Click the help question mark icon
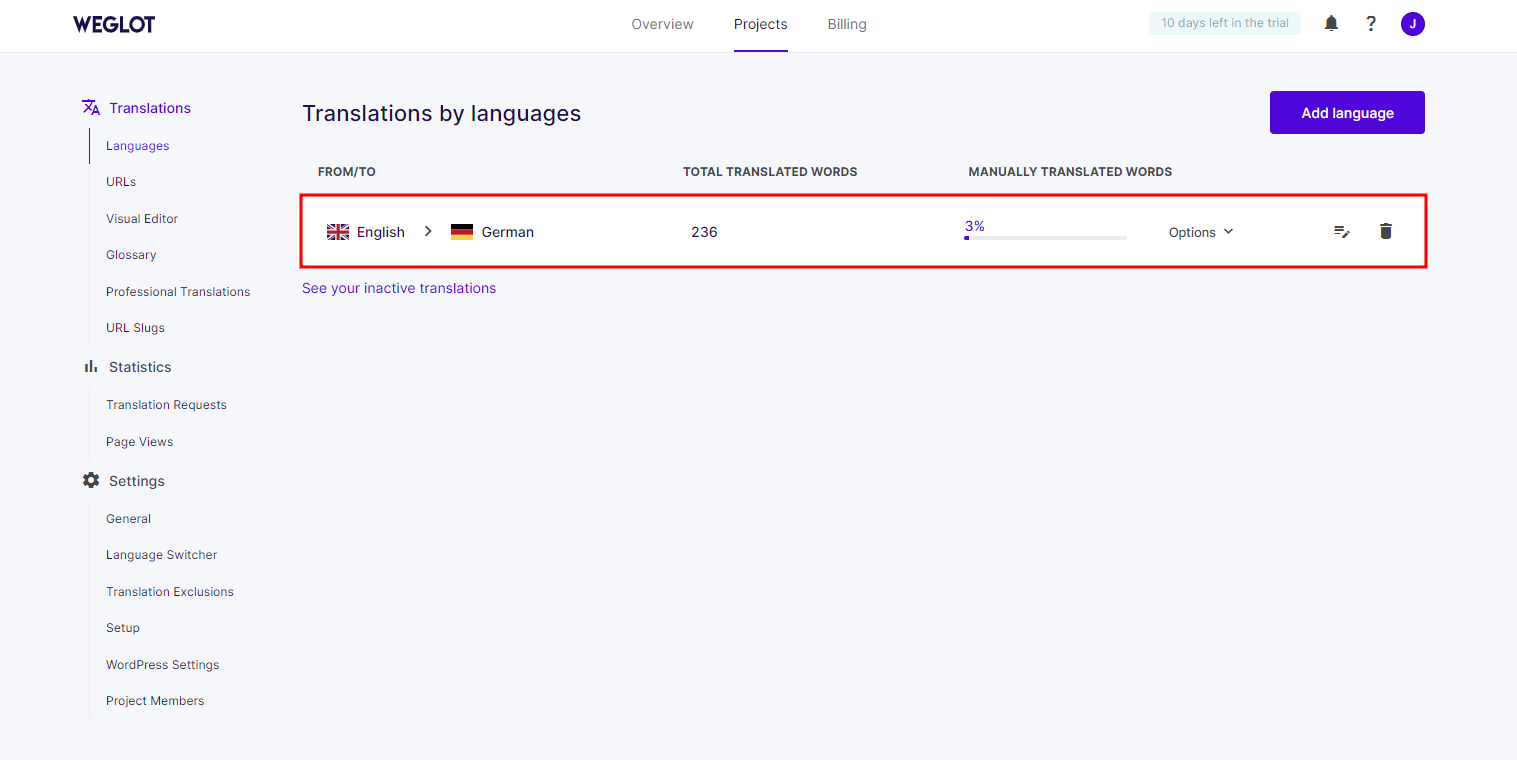Image resolution: width=1517 pixels, height=760 pixels. pos(1371,24)
